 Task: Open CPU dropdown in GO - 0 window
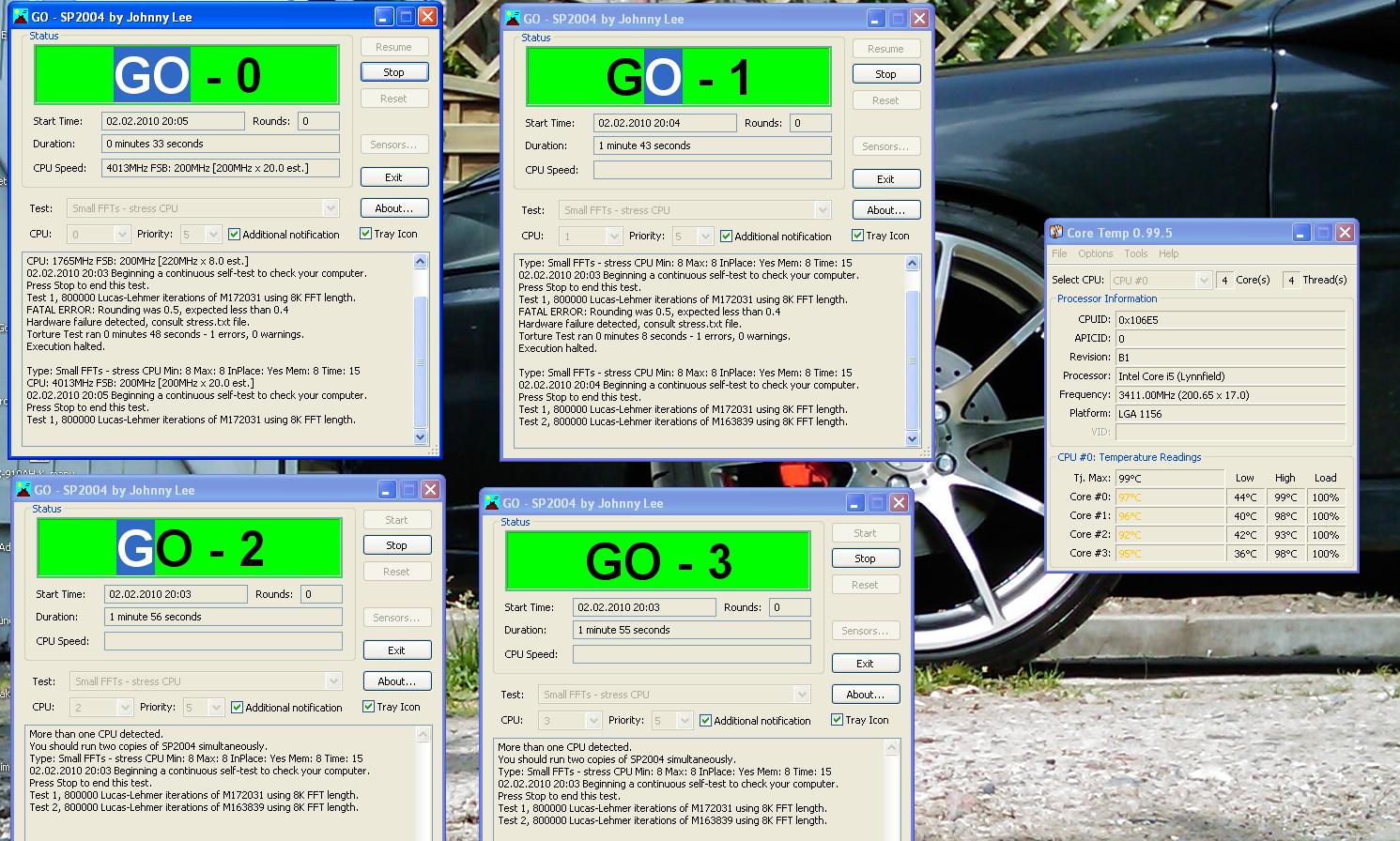click(x=121, y=235)
